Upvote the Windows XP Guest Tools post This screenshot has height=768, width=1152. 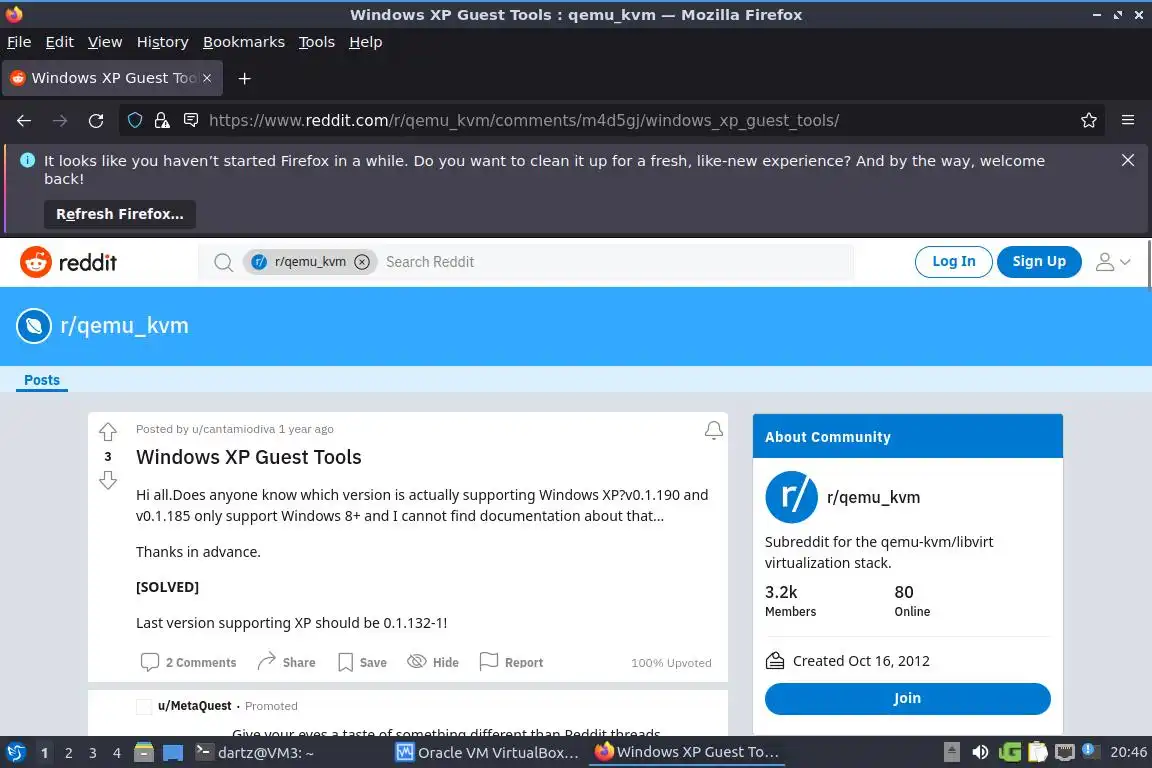click(108, 431)
